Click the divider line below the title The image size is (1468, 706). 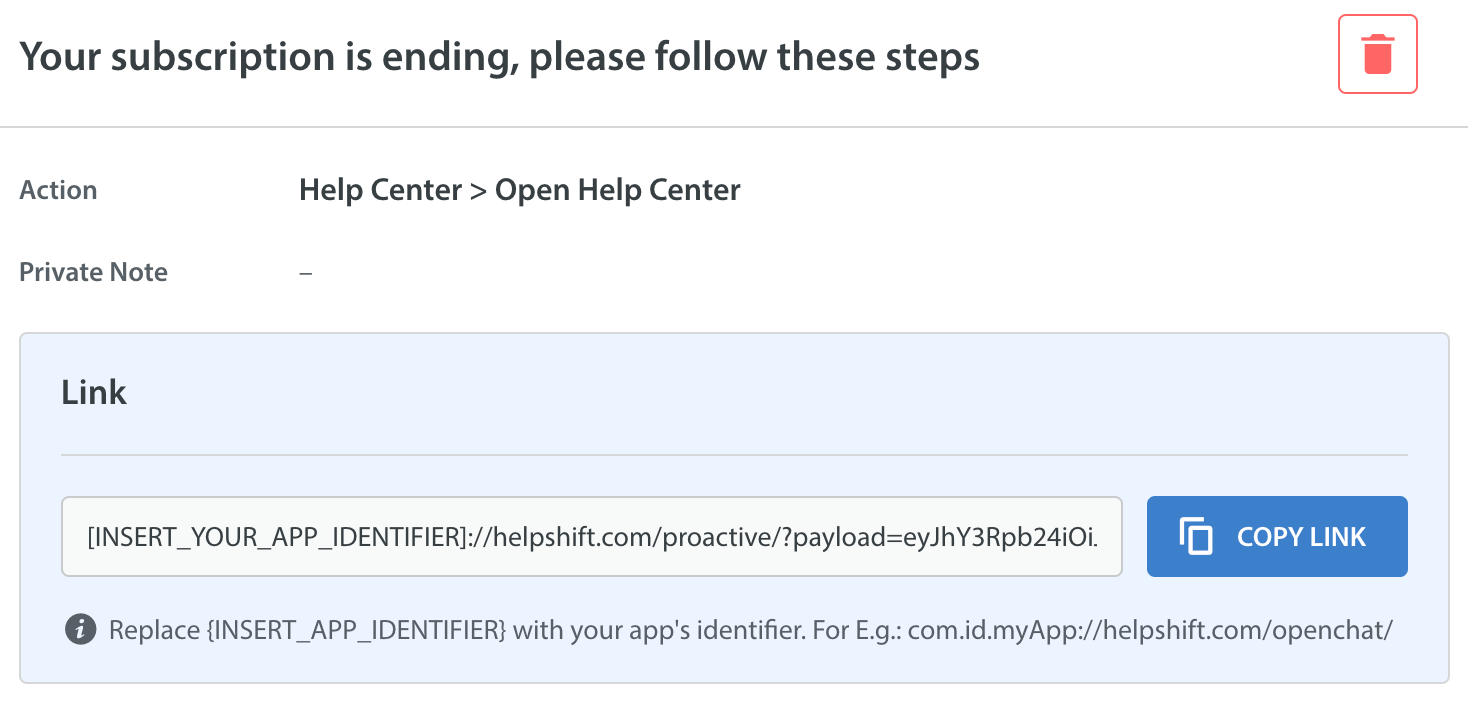click(x=734, y=127)
